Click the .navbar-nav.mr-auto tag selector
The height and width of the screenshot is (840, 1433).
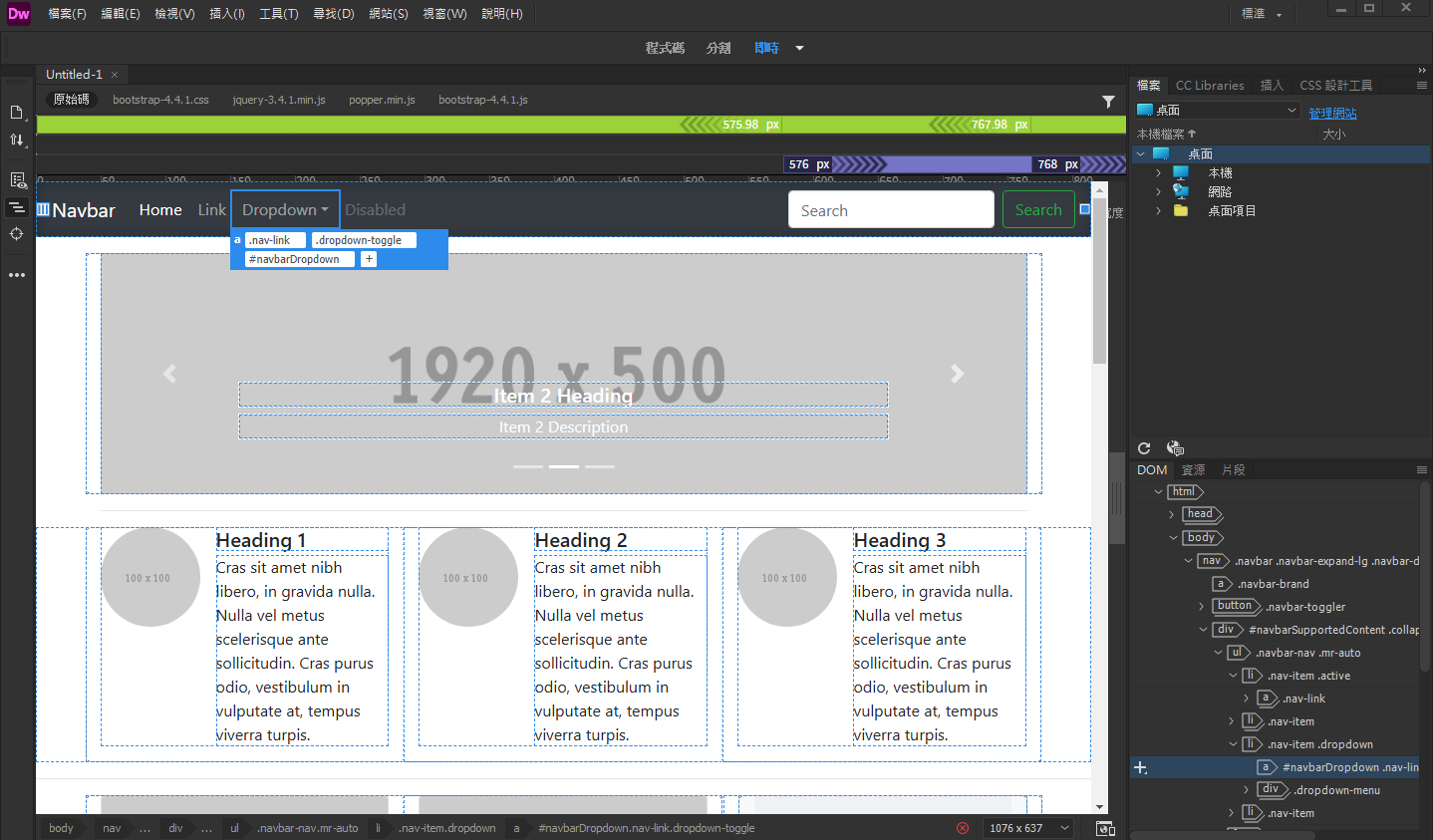coord(307,828)
